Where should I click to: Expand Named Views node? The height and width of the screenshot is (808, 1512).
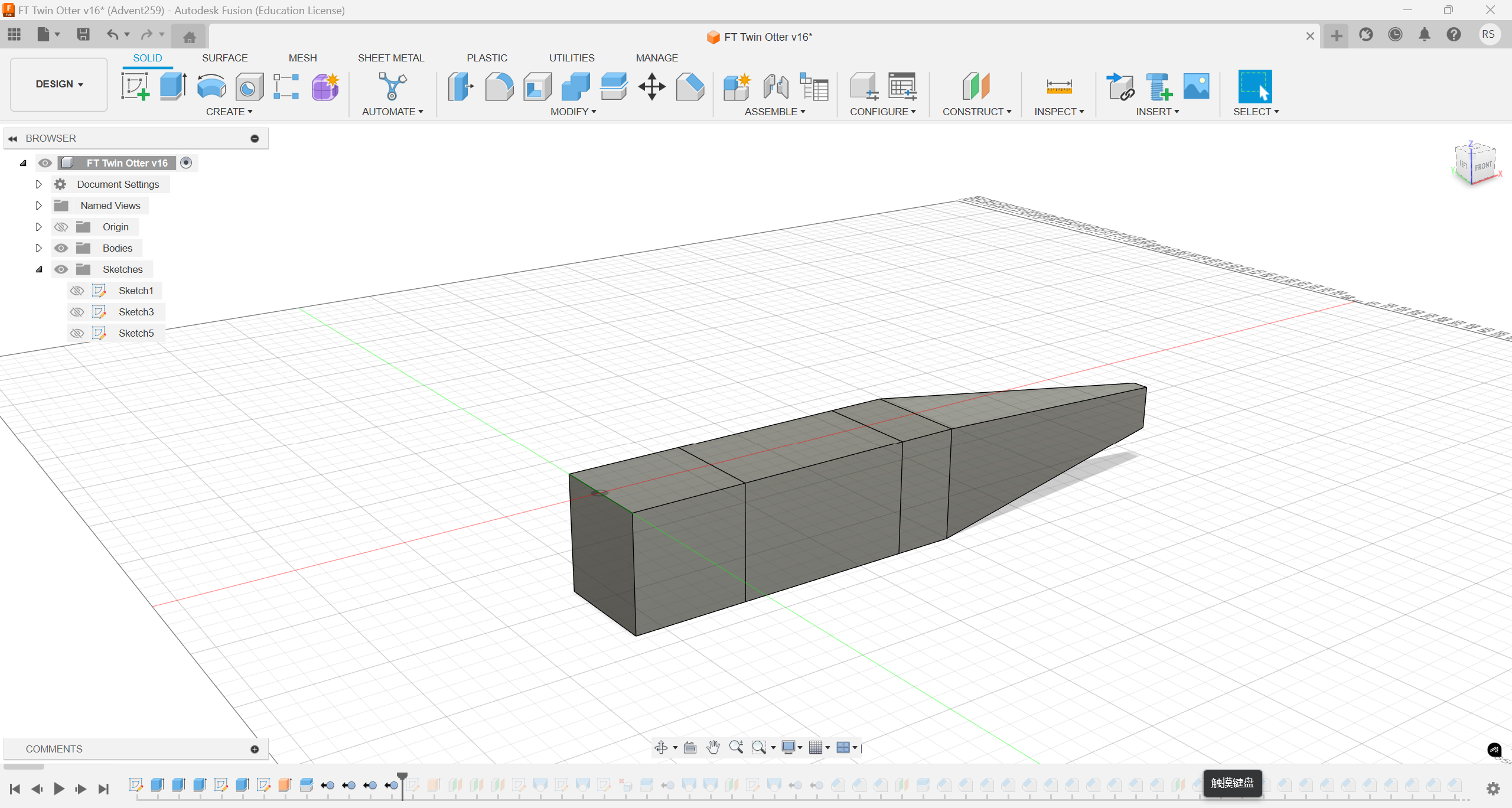pyautogui.click(x=38, y=206)
